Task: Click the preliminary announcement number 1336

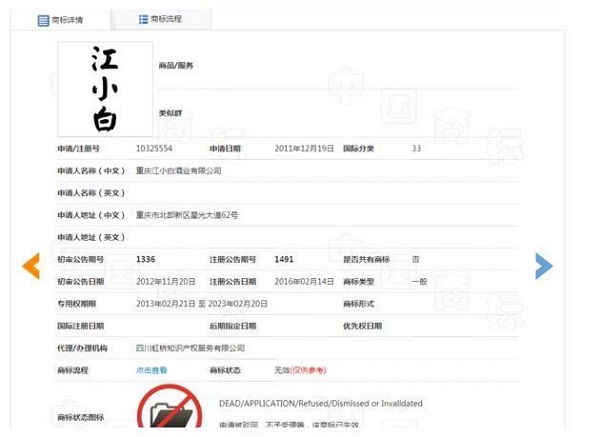Action: tap(146, 259)
